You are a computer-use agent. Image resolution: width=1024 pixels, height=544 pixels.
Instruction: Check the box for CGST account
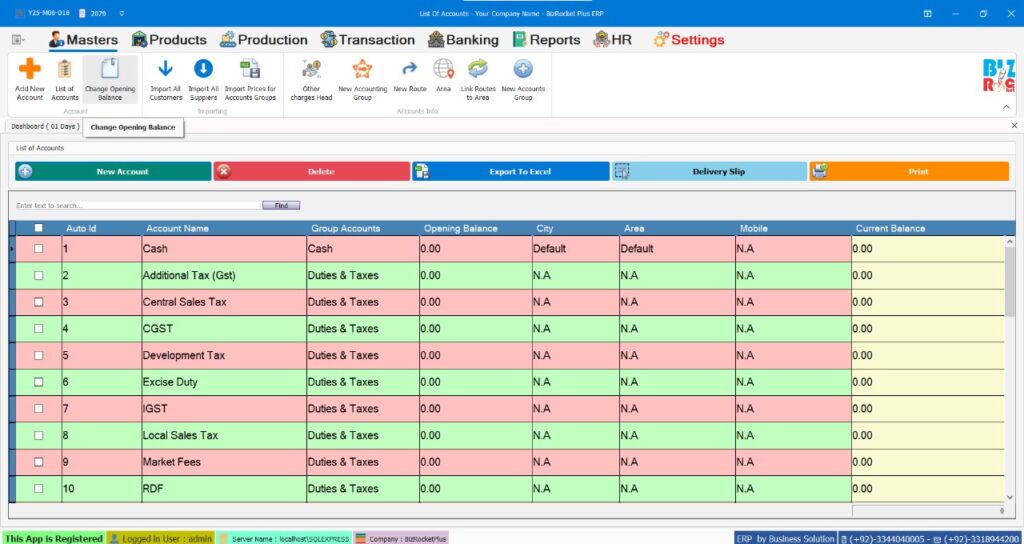(x=39, y=328)
